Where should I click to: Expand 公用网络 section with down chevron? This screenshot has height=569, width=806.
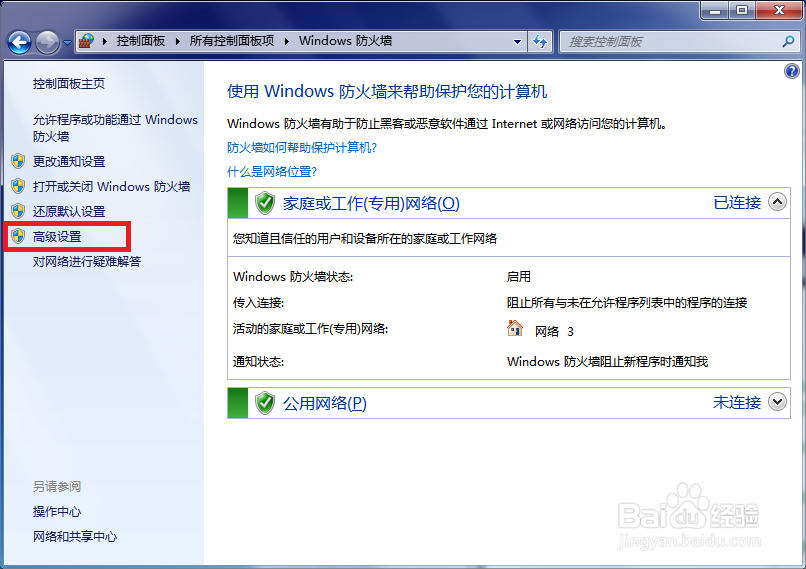pos(777,401)
